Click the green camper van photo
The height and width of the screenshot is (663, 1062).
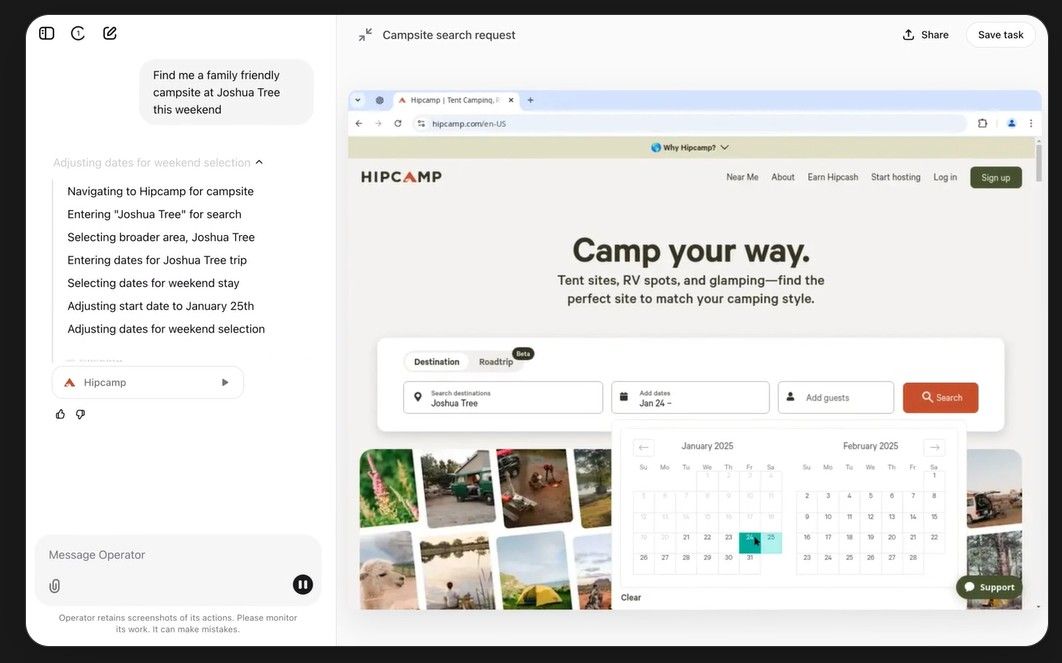459,488
